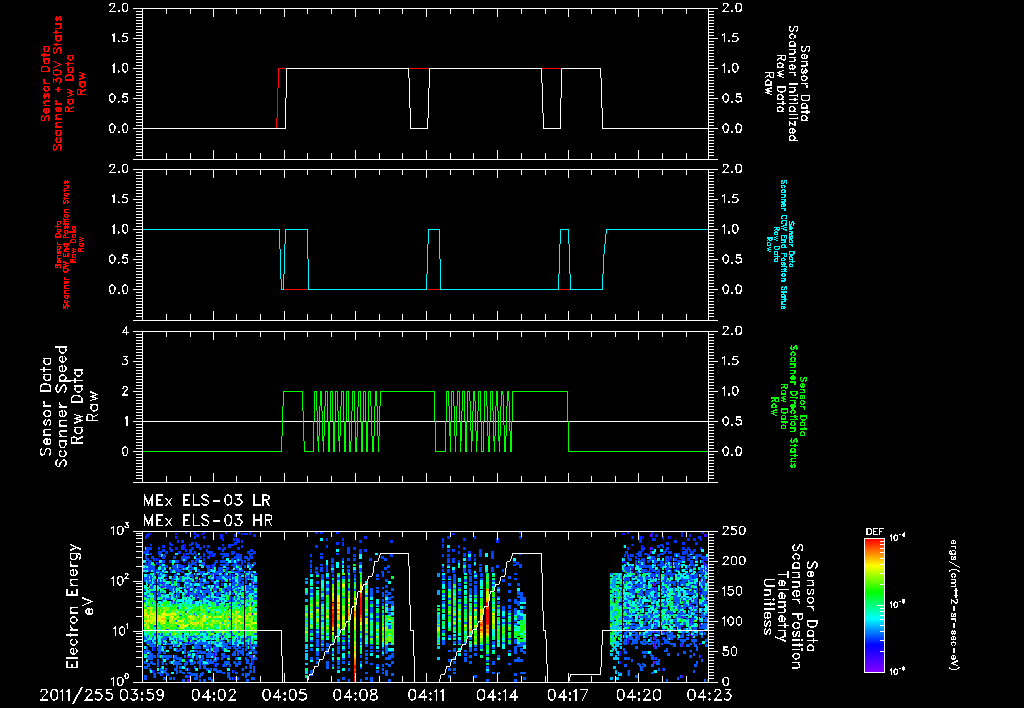Click the '150' tick on Scanner Position axis
Screen dimensions: 1024x708
click(x=731, y=590)
